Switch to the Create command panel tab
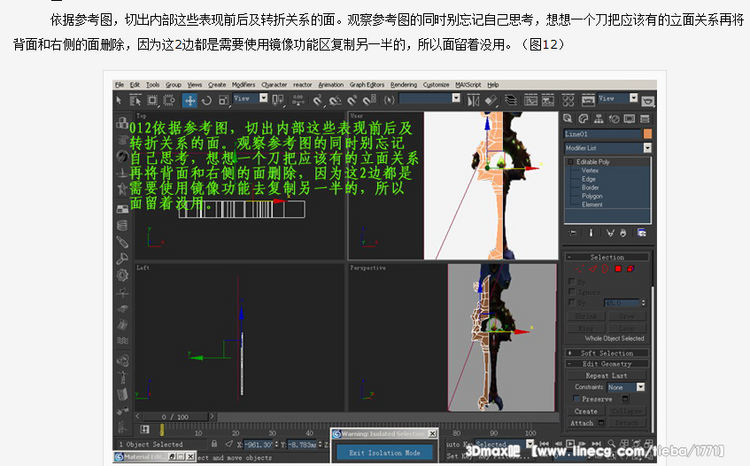 coord(568,118)
